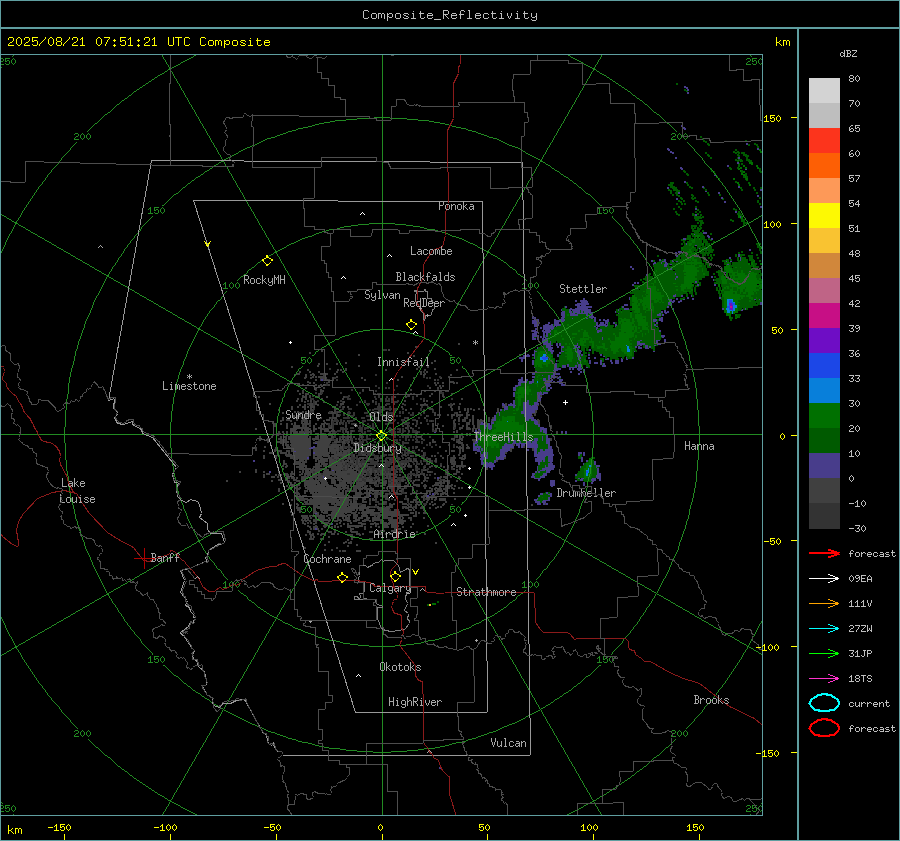Click the yellow diamond marker above Calgary
This screenshot has width=900, height=841.
pyautogui.click(x=395, y=576)
